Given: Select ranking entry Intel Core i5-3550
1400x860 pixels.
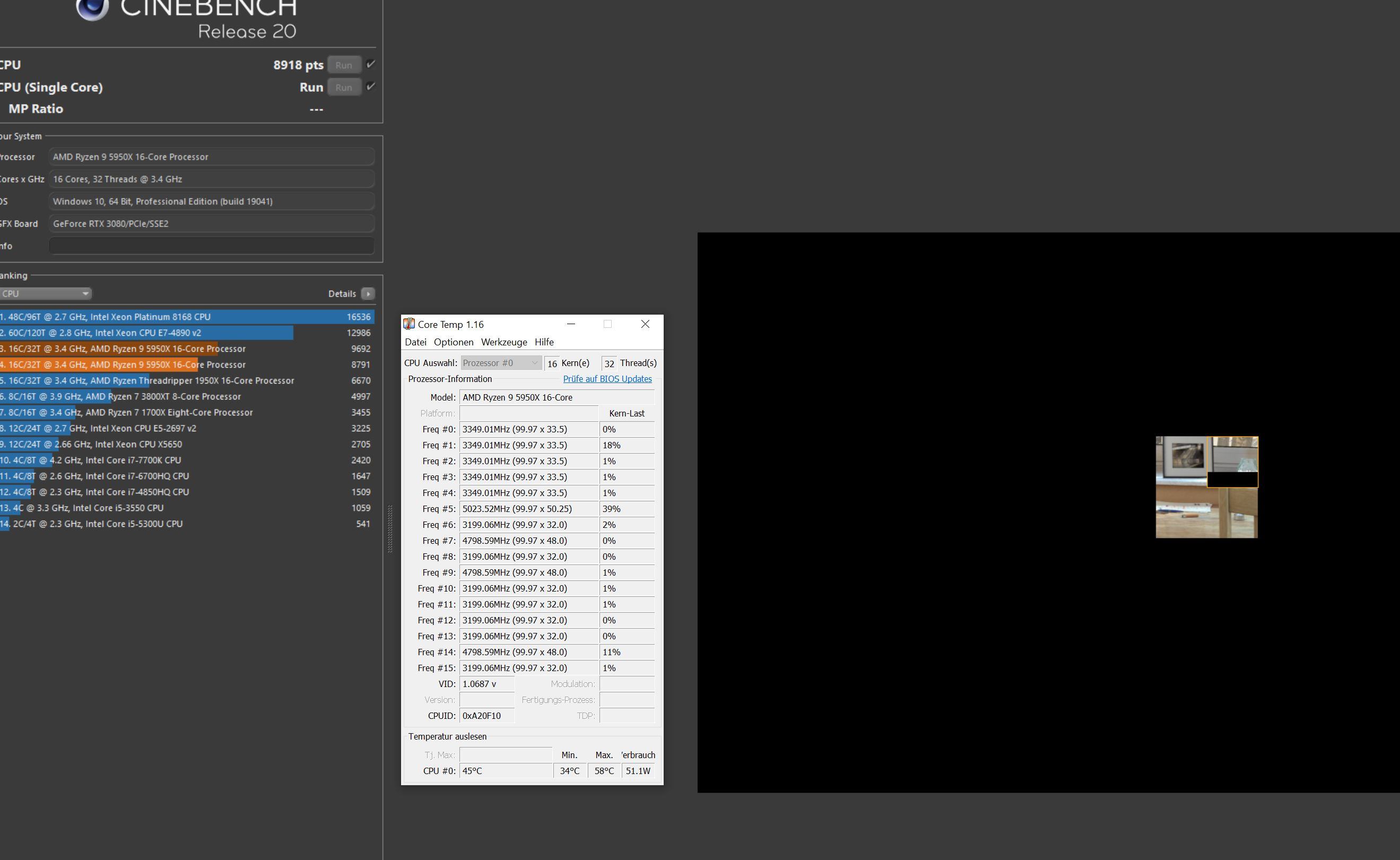Looking at the screenshot, I should coord(187,508).
